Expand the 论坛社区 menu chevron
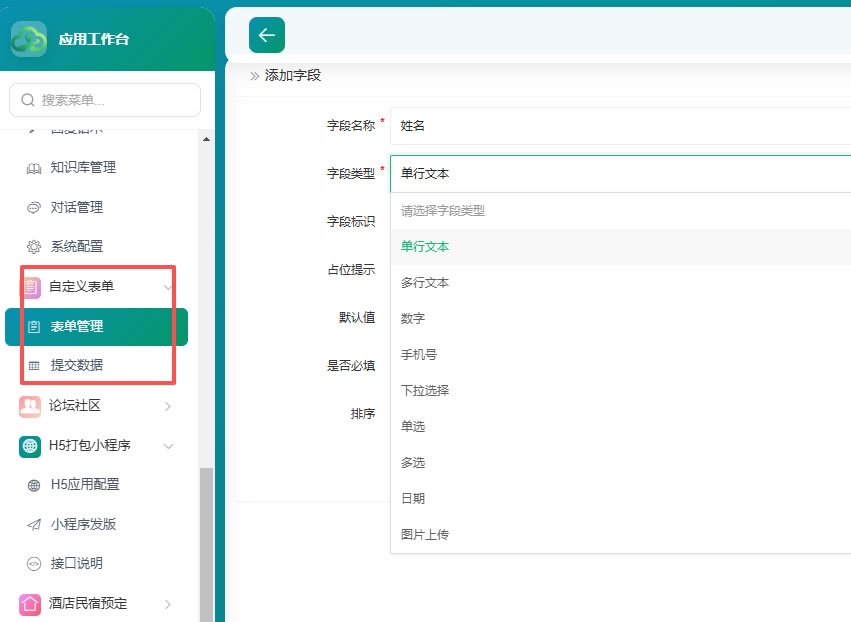The width and height of the screenshot is (851, 622). 168,406
